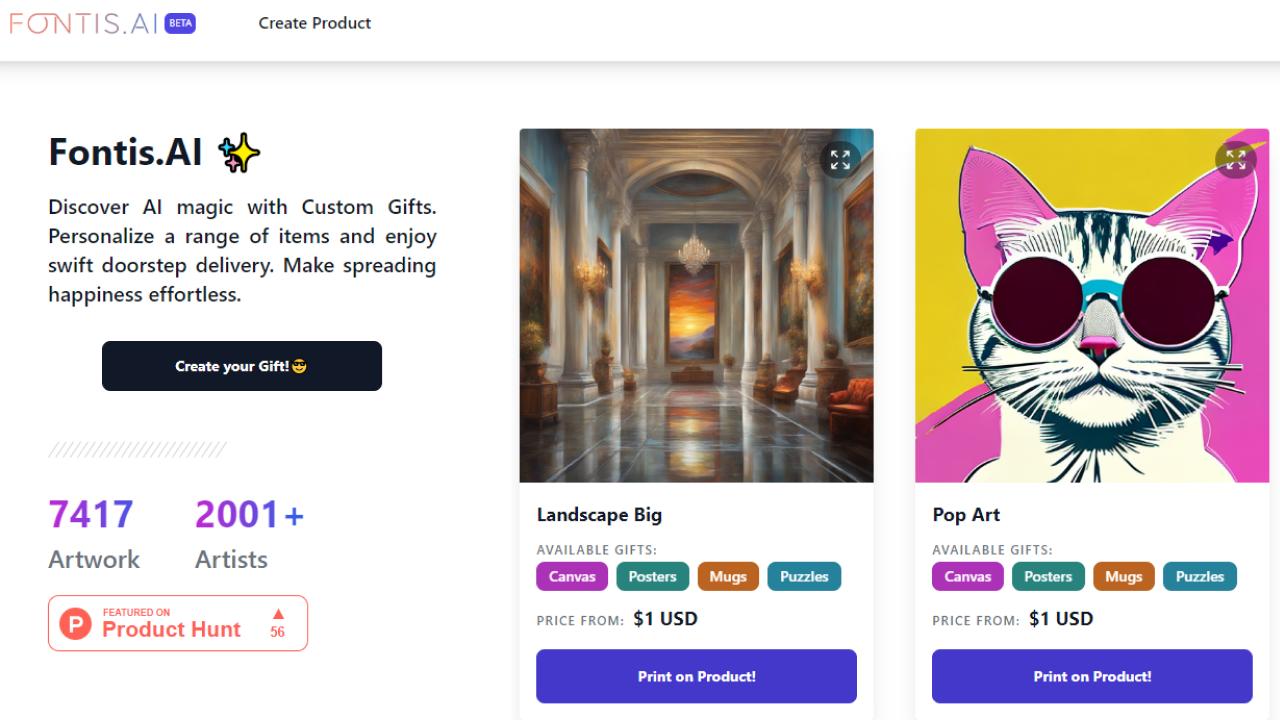Choose Canvas tag under Pop Art
Image resolution: width=1280 pixels, height=720 pixels.
(968, 576)
